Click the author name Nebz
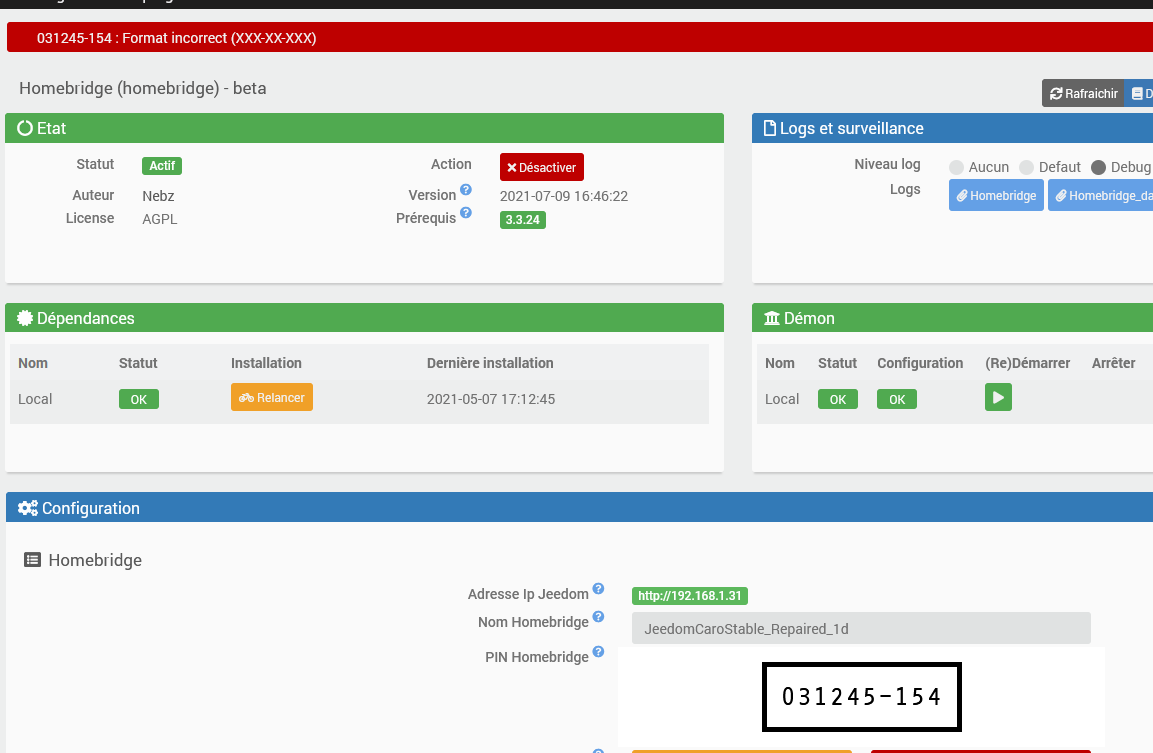The height and width of the screenshot is (753, 1153). click(158, 196)
